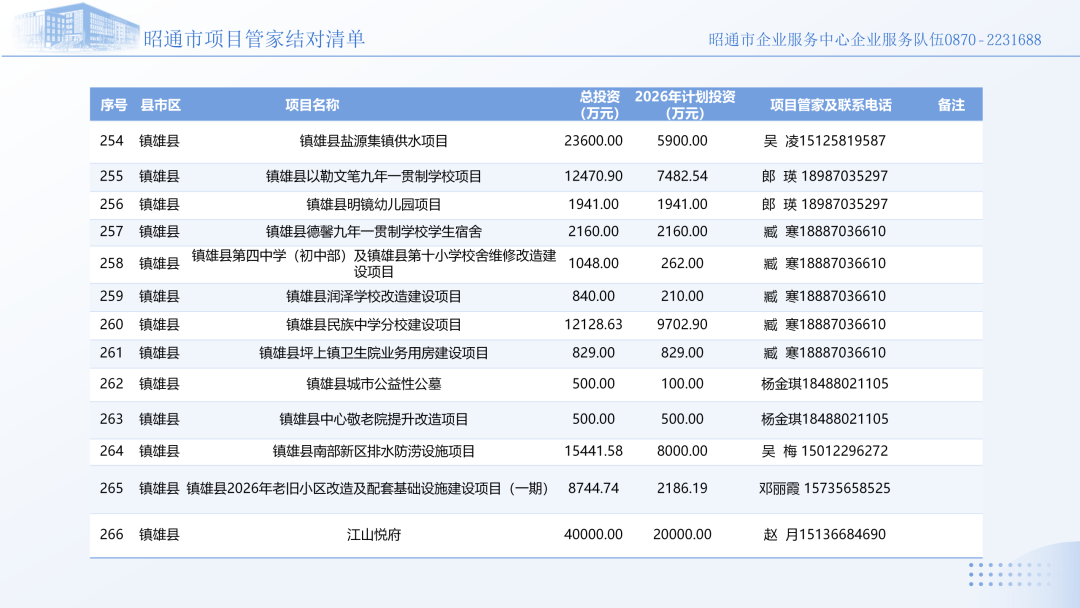Screen dimensions: 1080x608
Task: Select the 2026年老旧小区改造 project name
Action: 368,489
